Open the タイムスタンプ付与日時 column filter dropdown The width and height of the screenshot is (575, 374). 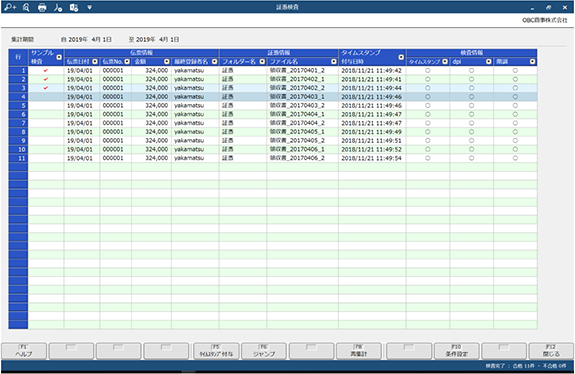coord(401,57)
